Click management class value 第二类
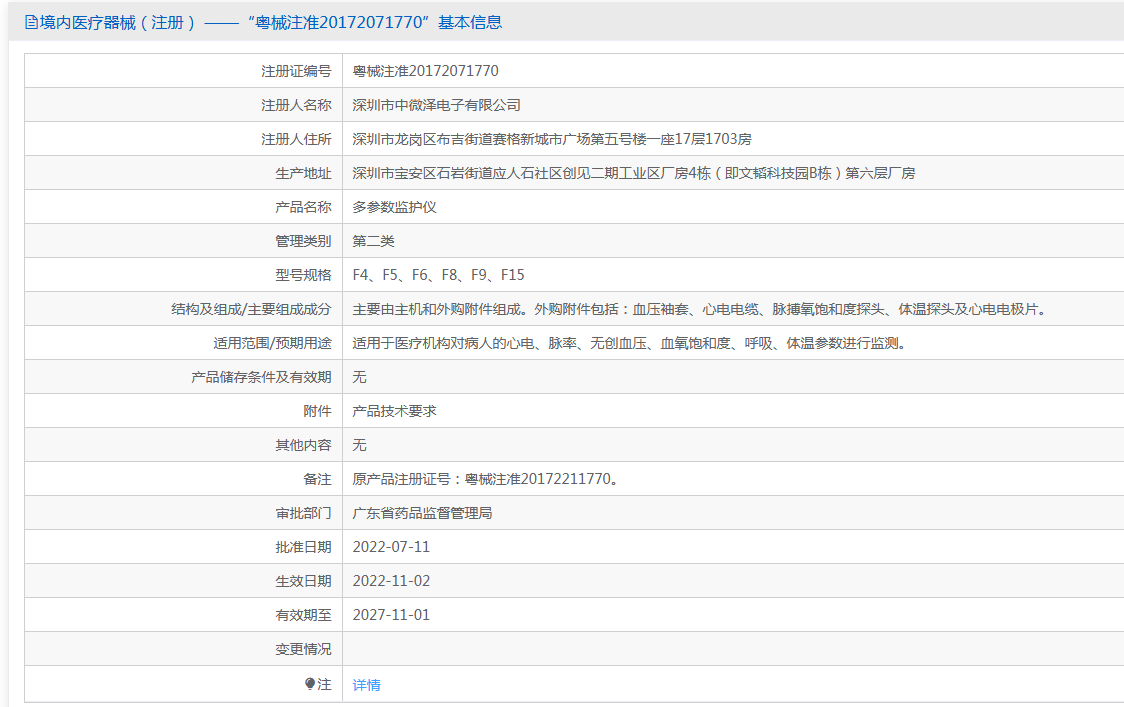 [x=373, y=241]
